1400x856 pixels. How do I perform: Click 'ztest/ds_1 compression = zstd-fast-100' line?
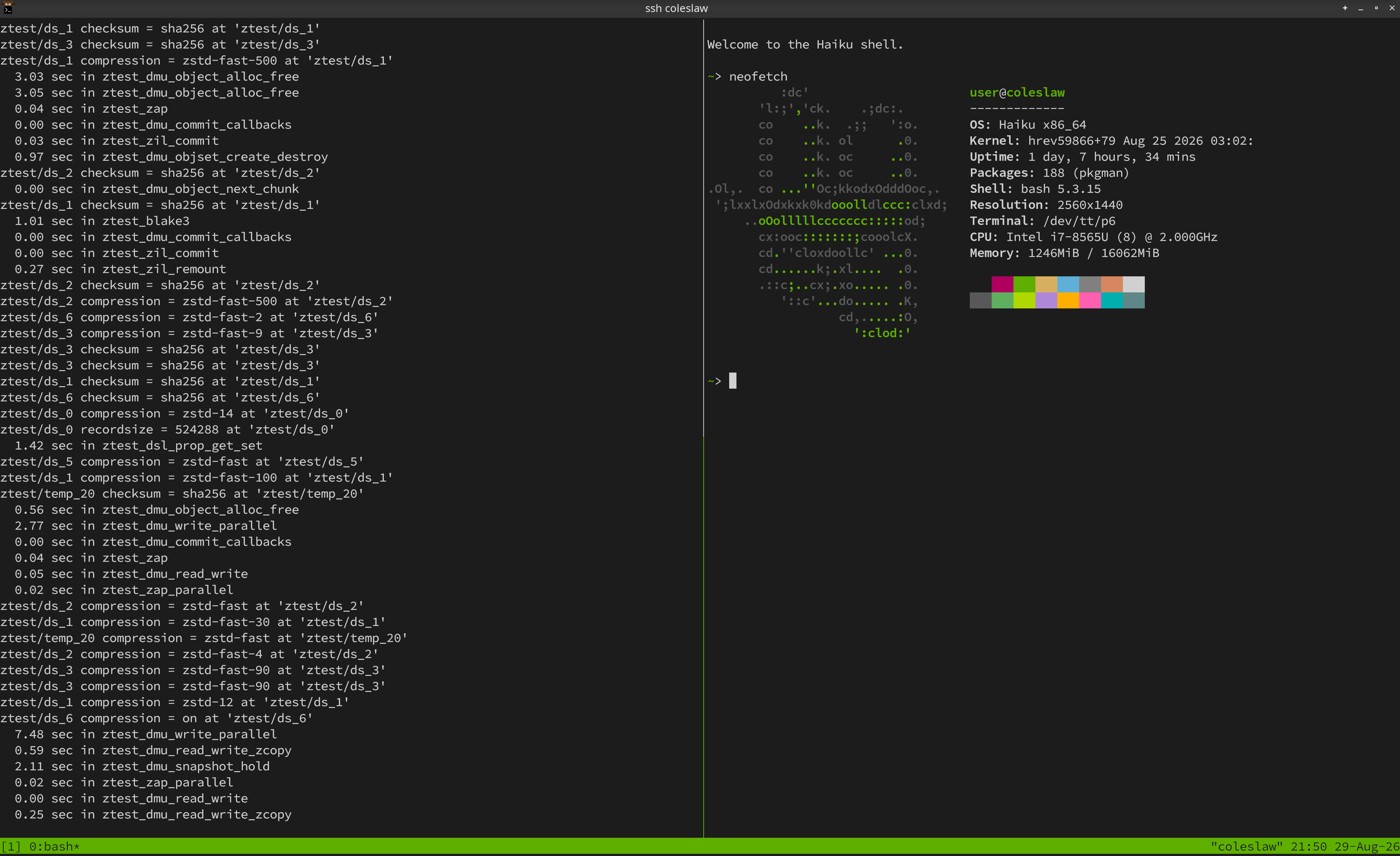click(197, 477)
